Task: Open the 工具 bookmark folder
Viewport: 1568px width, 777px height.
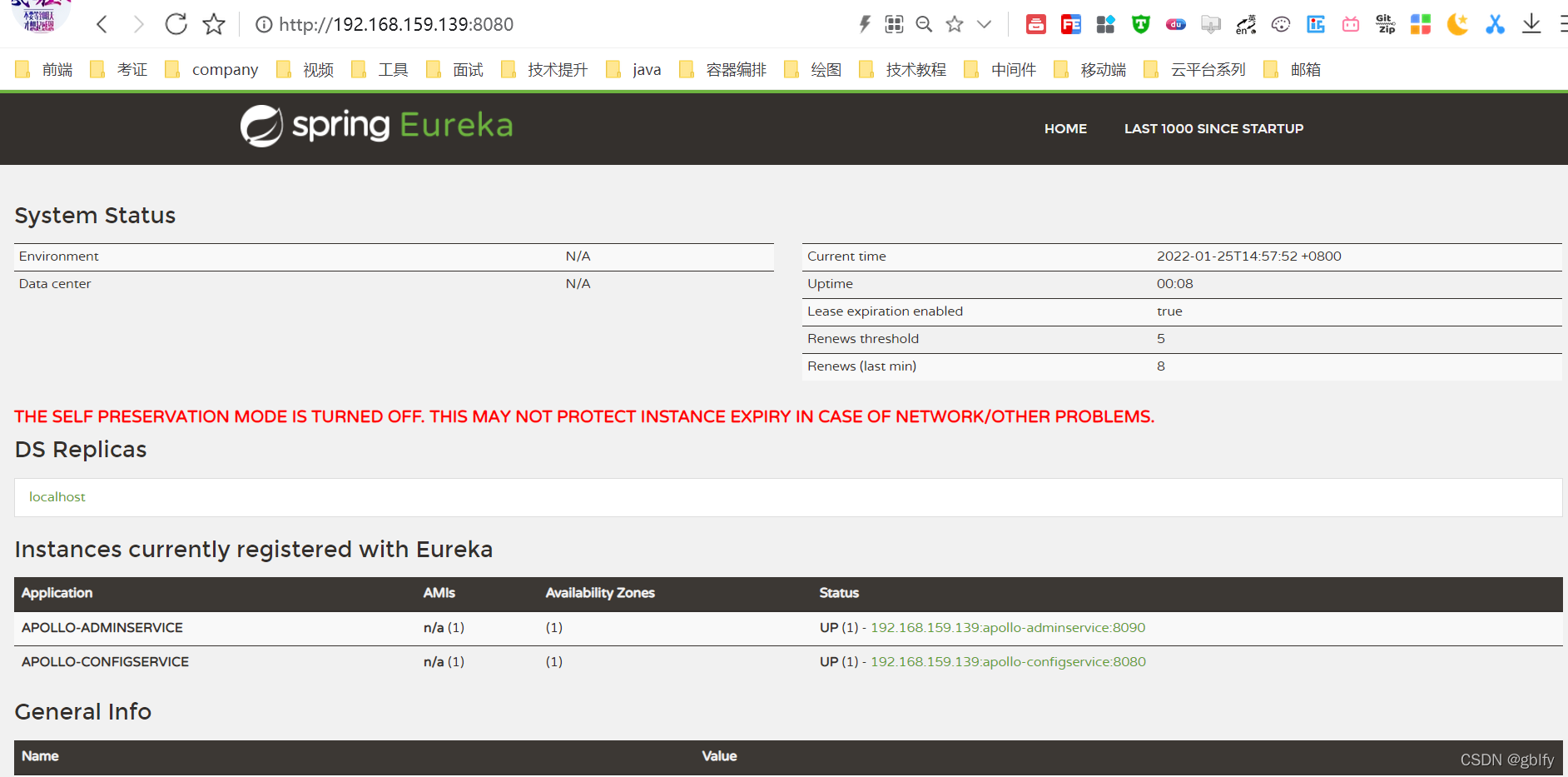Action: point(380,70)
